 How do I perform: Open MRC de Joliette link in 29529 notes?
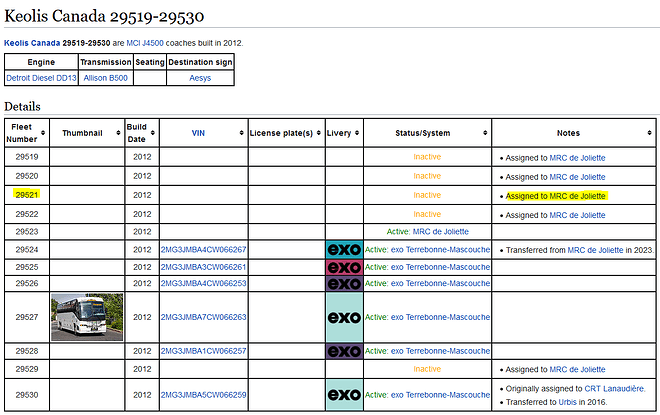[577, 370]
